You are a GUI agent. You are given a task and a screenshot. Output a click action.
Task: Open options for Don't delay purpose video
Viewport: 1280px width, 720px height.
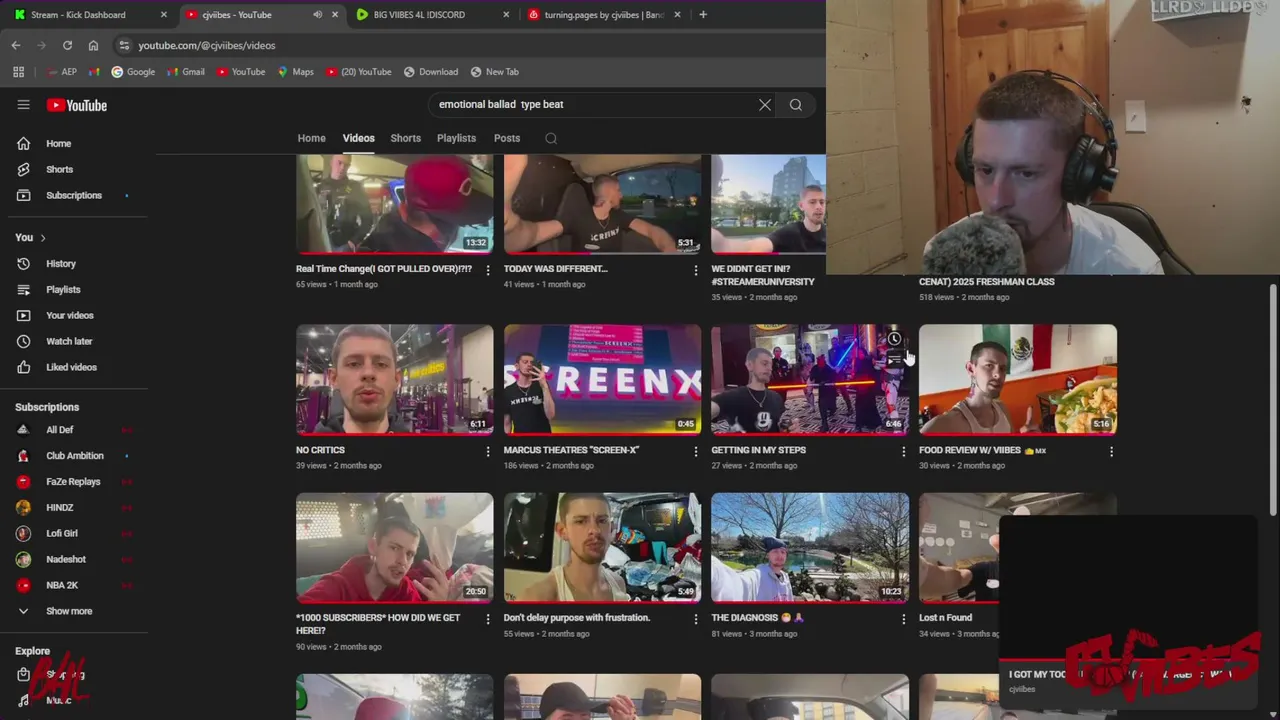[696, 619]
